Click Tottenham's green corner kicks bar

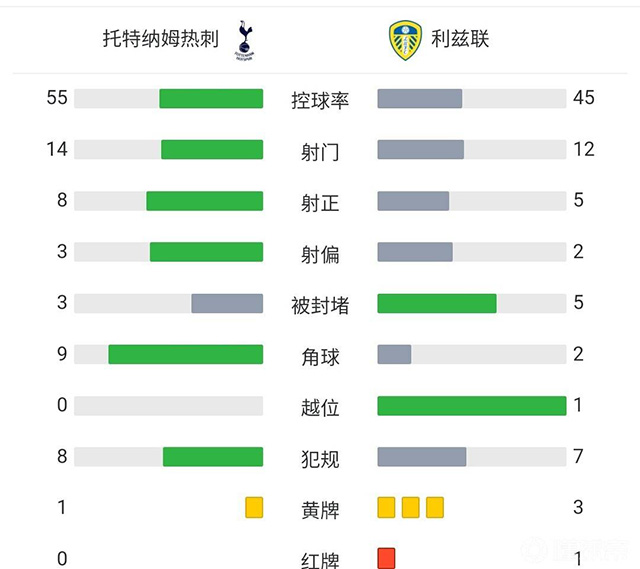pos(185,354)
